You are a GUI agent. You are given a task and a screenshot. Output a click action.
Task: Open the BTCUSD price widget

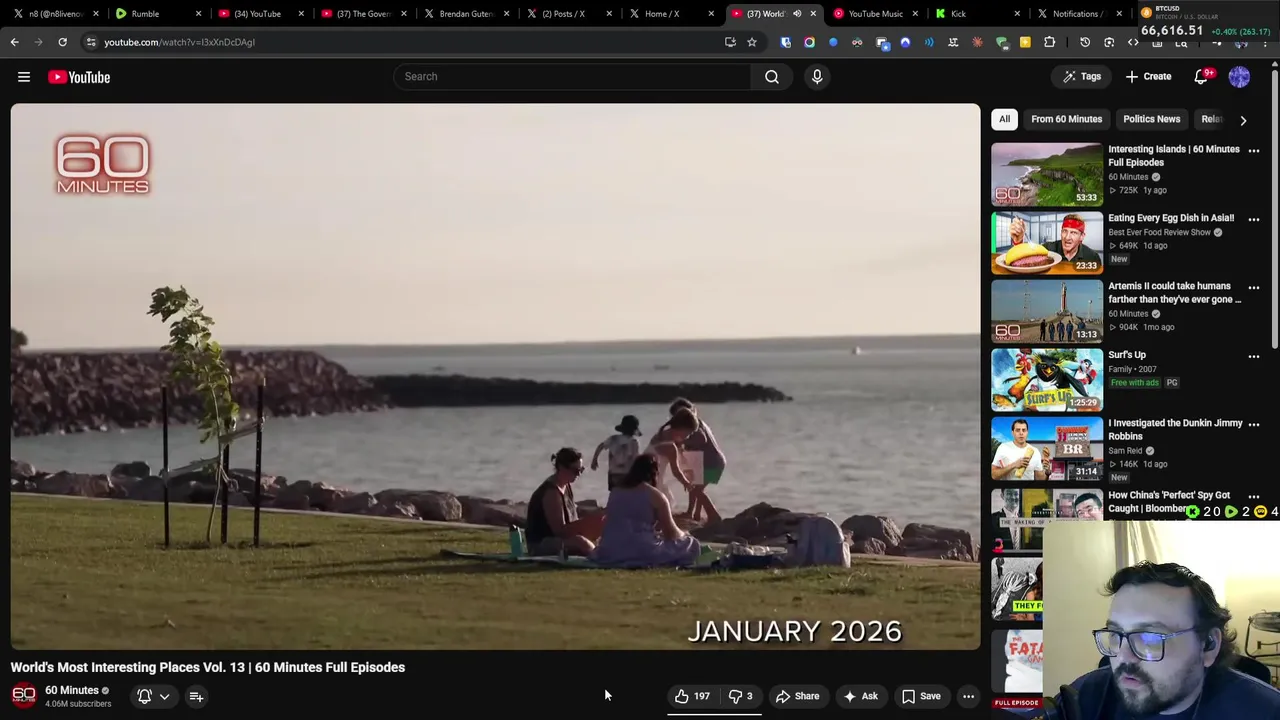tap(1205, 21)
